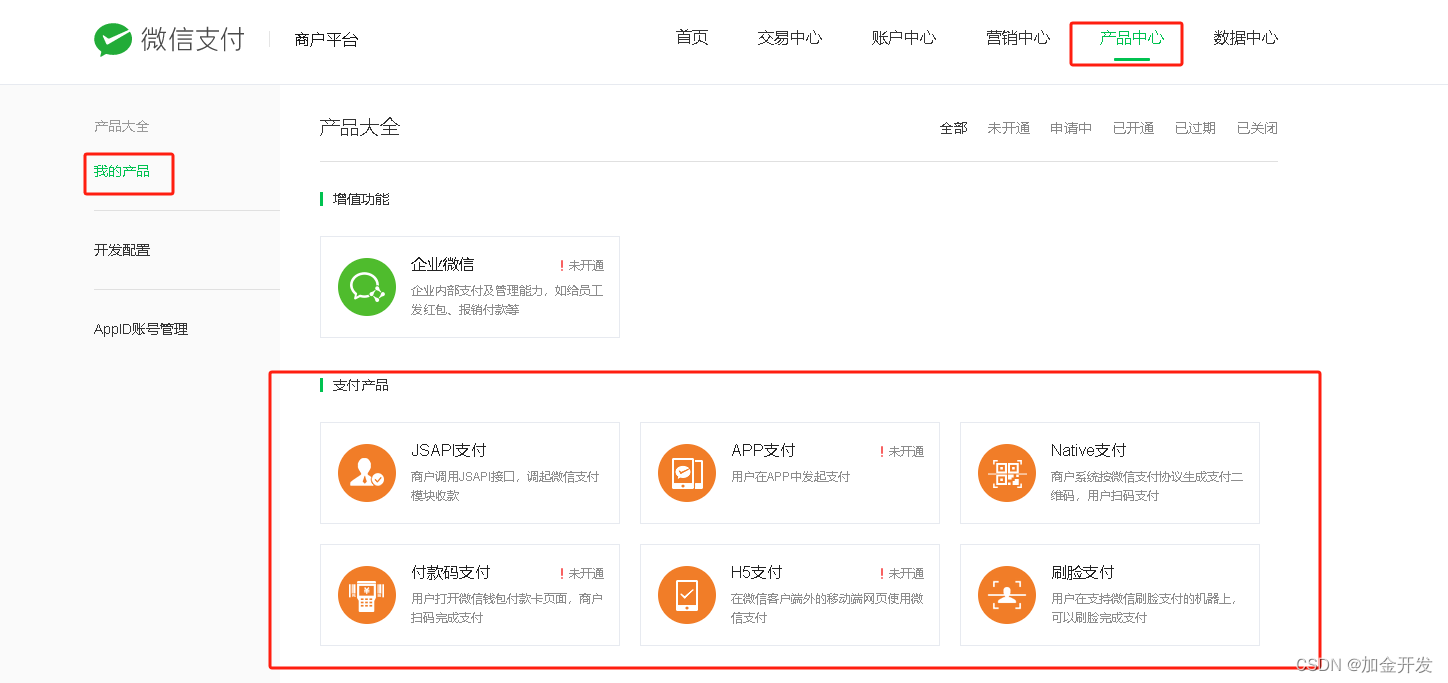Open the 首页 top menu
1448x683 pixels.
(x=692, y=38)
